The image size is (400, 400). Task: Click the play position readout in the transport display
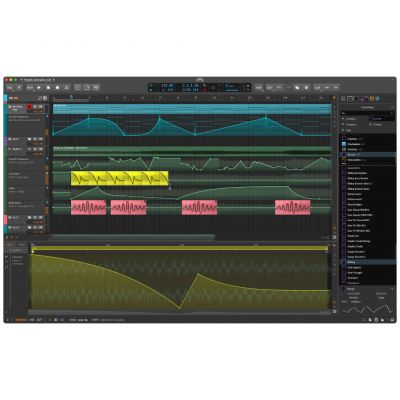[x=190, y=86]
